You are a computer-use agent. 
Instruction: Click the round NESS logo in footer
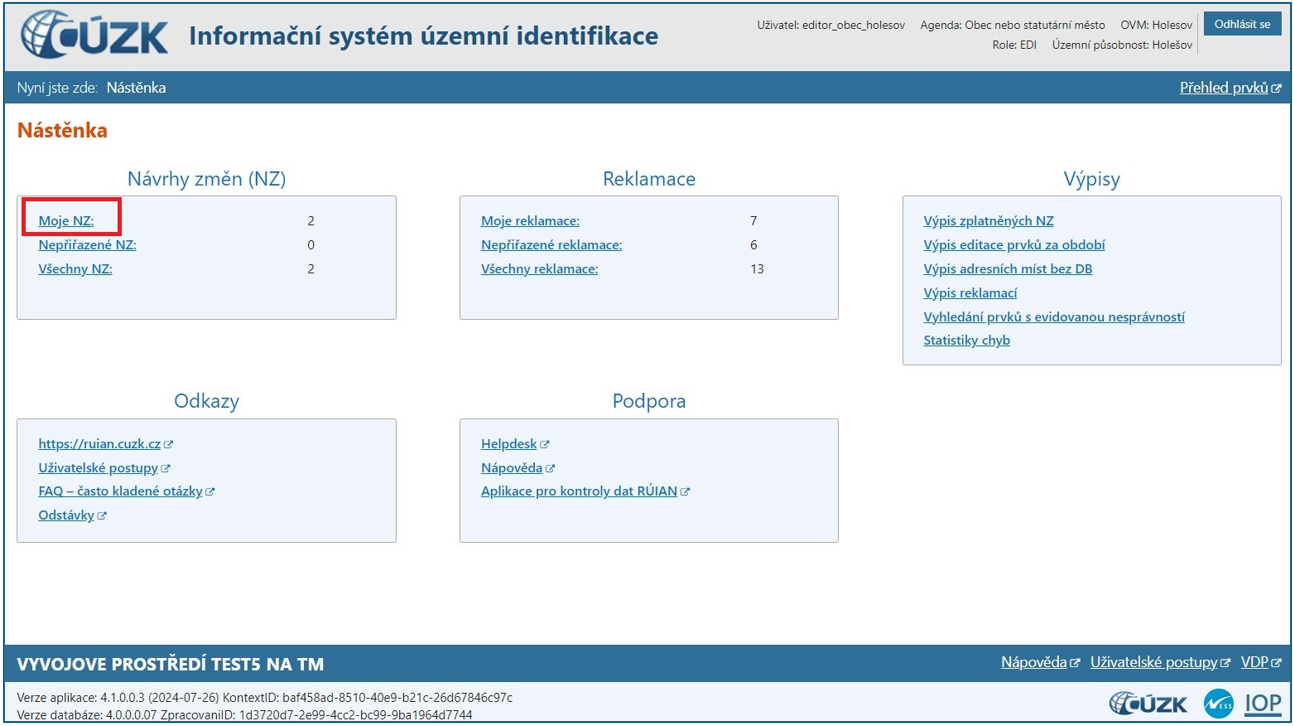tap(1217, 703)
